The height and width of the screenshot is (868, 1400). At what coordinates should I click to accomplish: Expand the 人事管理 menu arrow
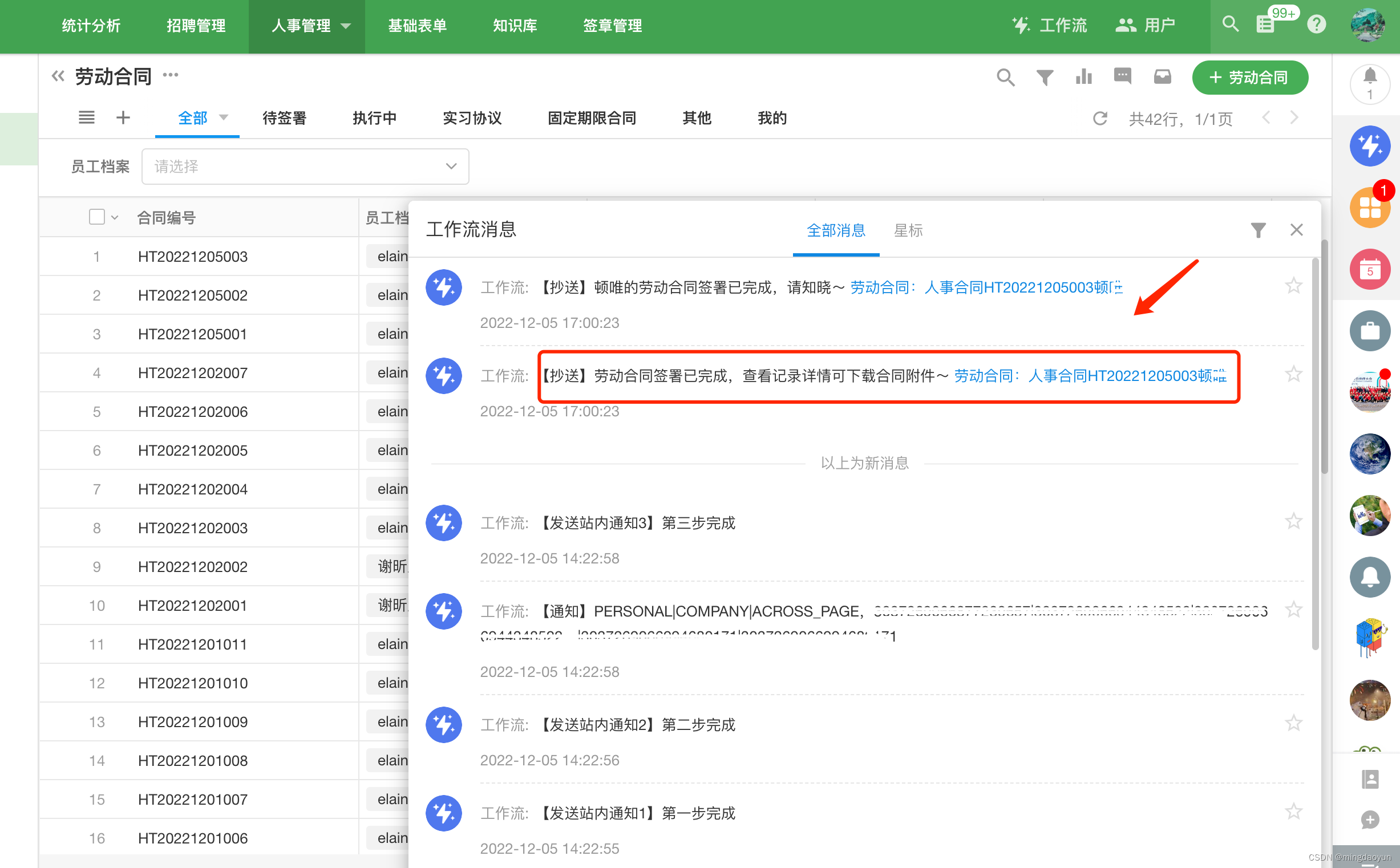pyautogui.click(x=346, y=26)
